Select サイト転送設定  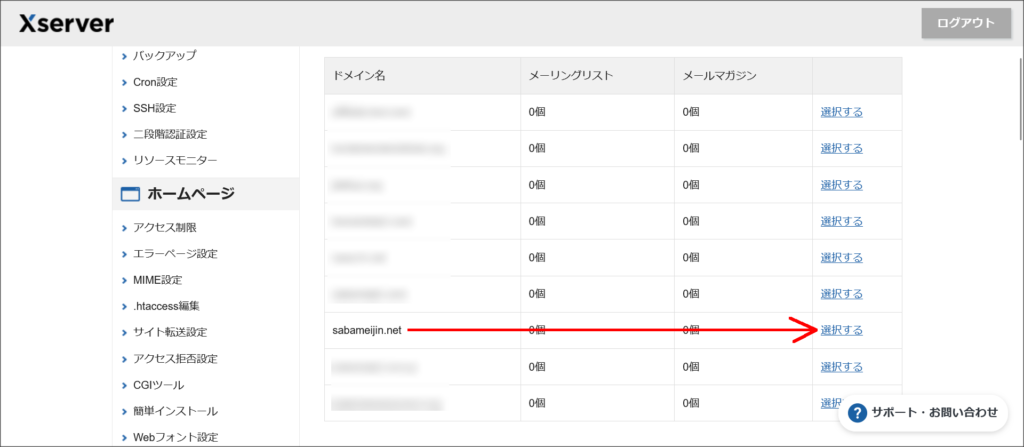[170, 332]
